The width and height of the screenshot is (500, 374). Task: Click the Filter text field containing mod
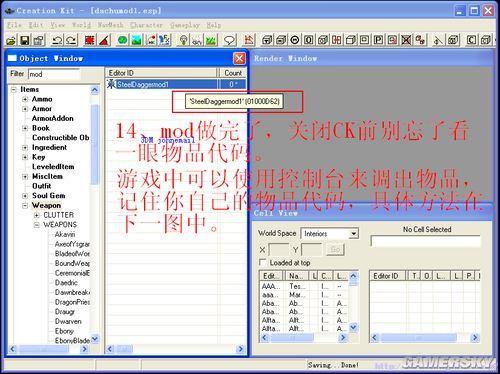54,74
